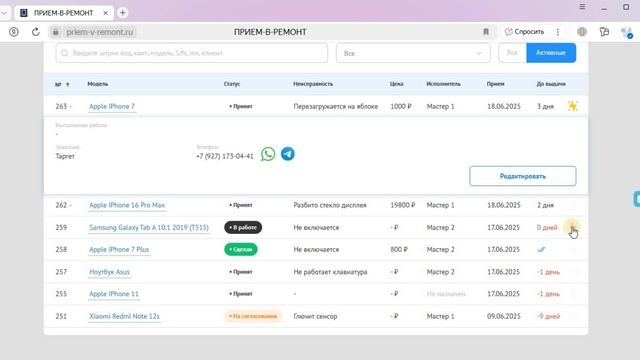Screen dimensions: 640x360
Task: Click the customer name Таргет
Action: coord(65,156)
